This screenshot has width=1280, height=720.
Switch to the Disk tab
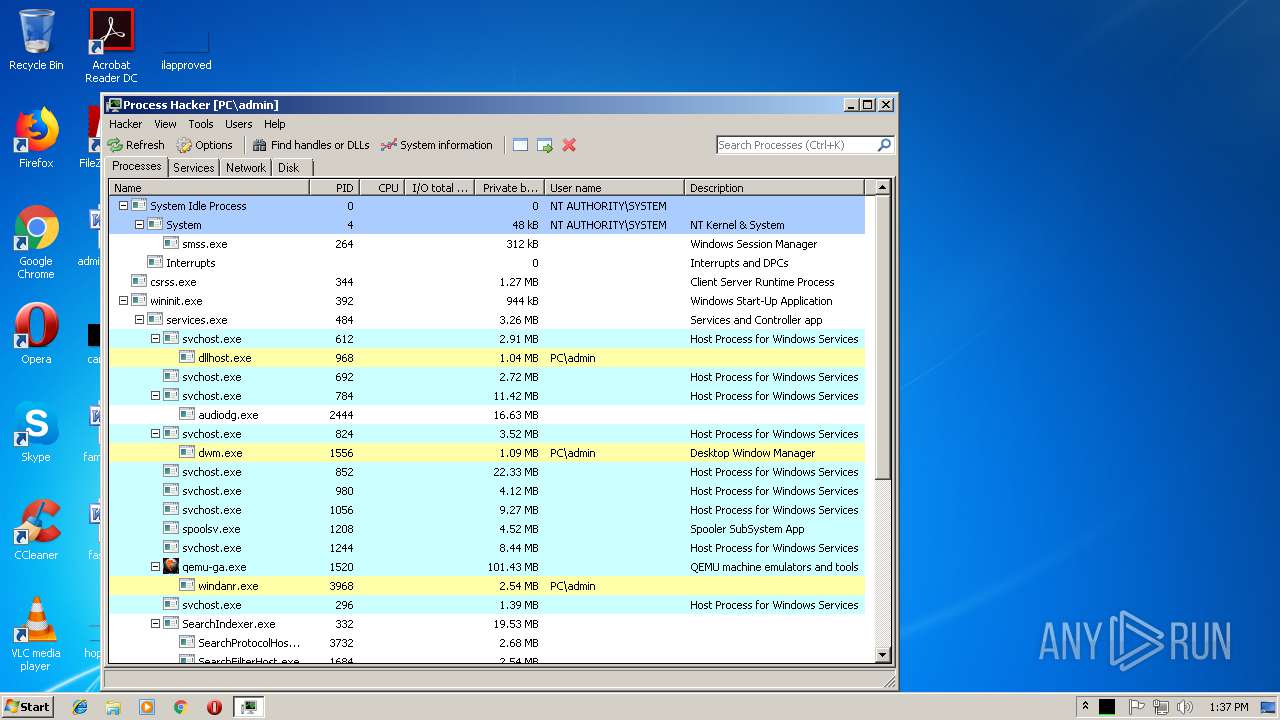pyautogui.click(x=288, y=168)
